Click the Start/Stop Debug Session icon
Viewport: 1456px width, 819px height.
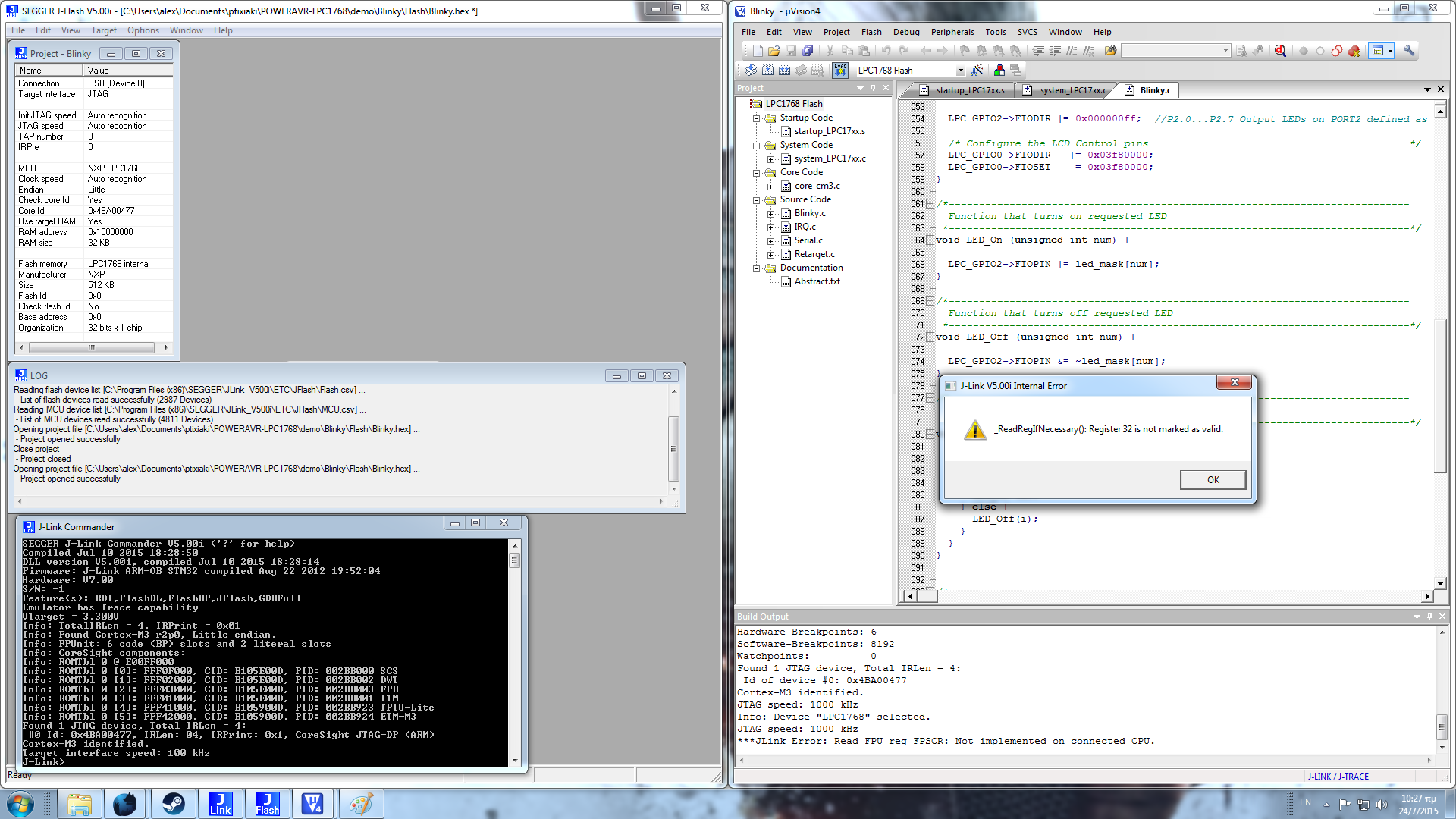pyautogui.click(x=1280, y=51)
